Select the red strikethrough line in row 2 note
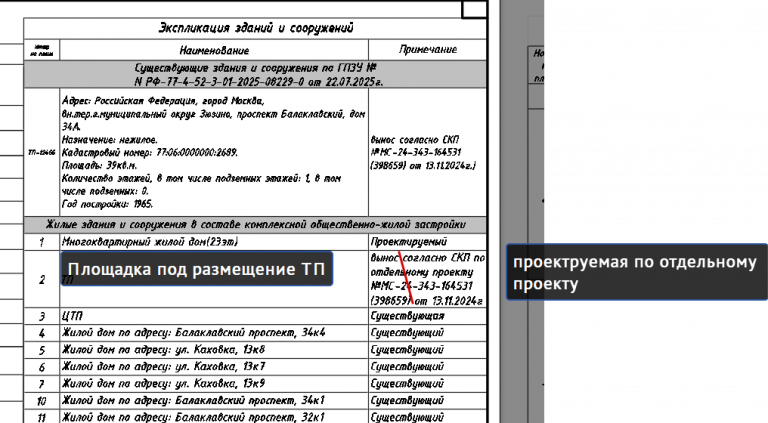This screenshot has width=768, height=423. 406,278
